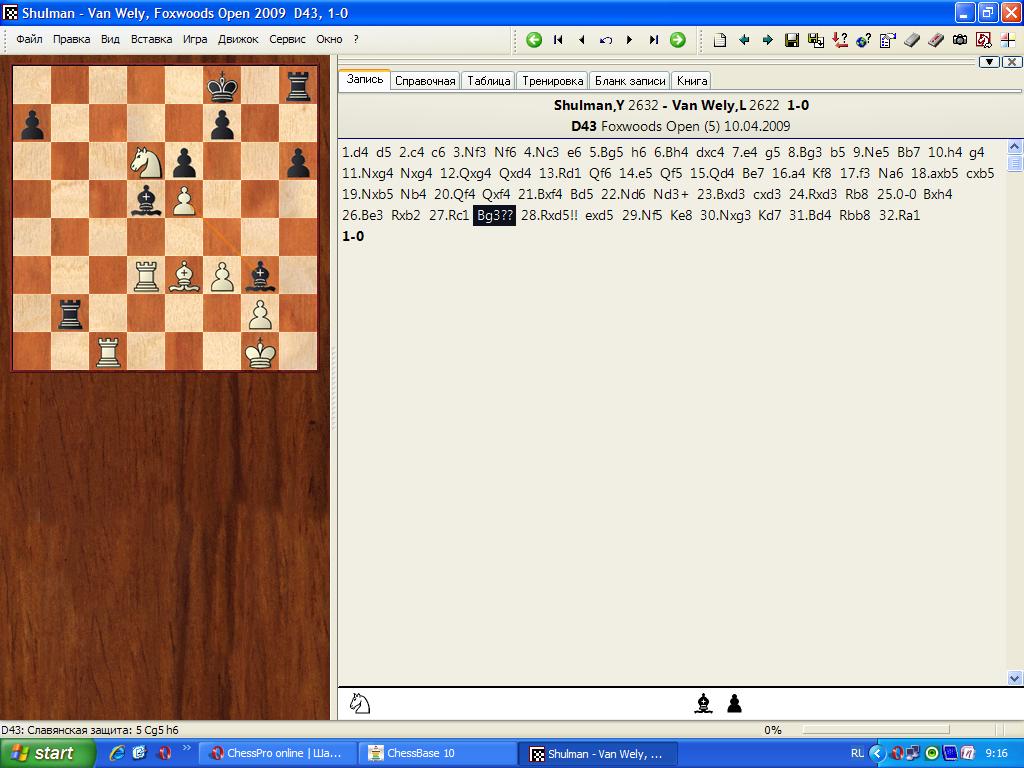Expand hidden system tray icons
The height and width of the screenshot is (768, 1024).
tap(877, 753)
